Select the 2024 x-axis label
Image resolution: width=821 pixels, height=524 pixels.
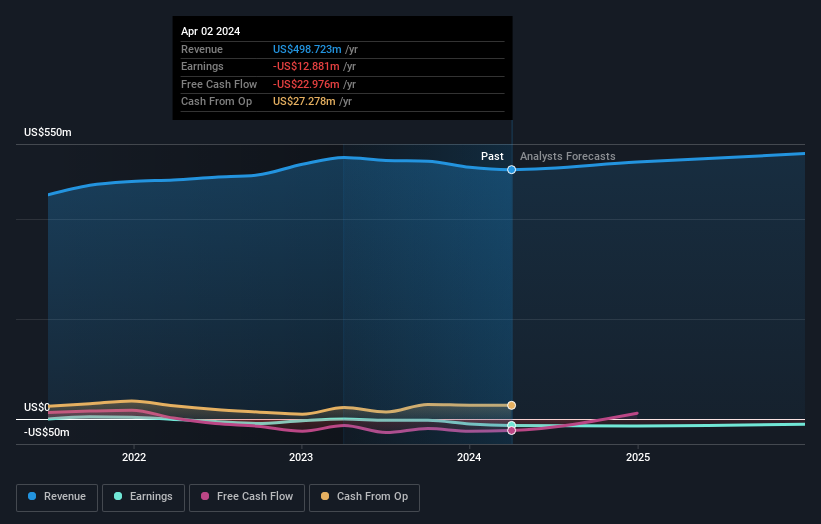tap(469, 457)
